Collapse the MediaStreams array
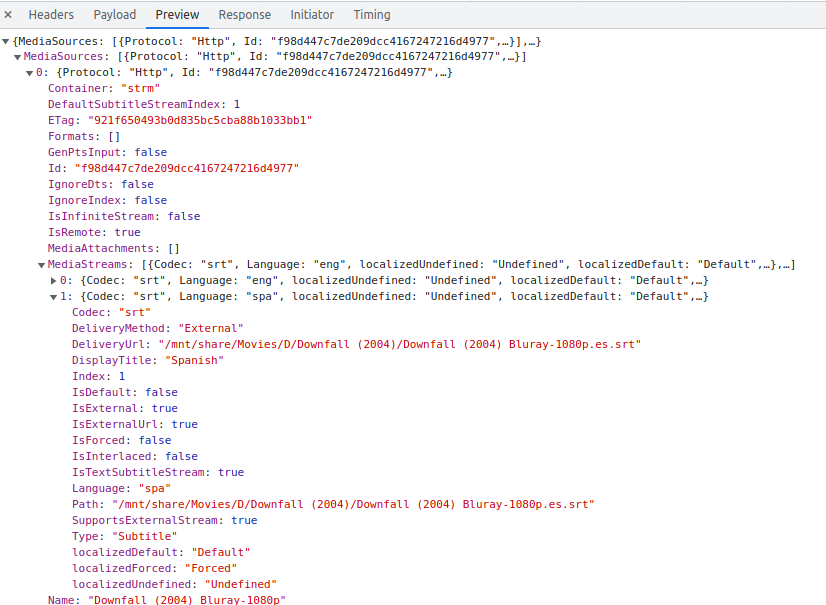The width and height of the screenshot is (826, 605). 41,264
